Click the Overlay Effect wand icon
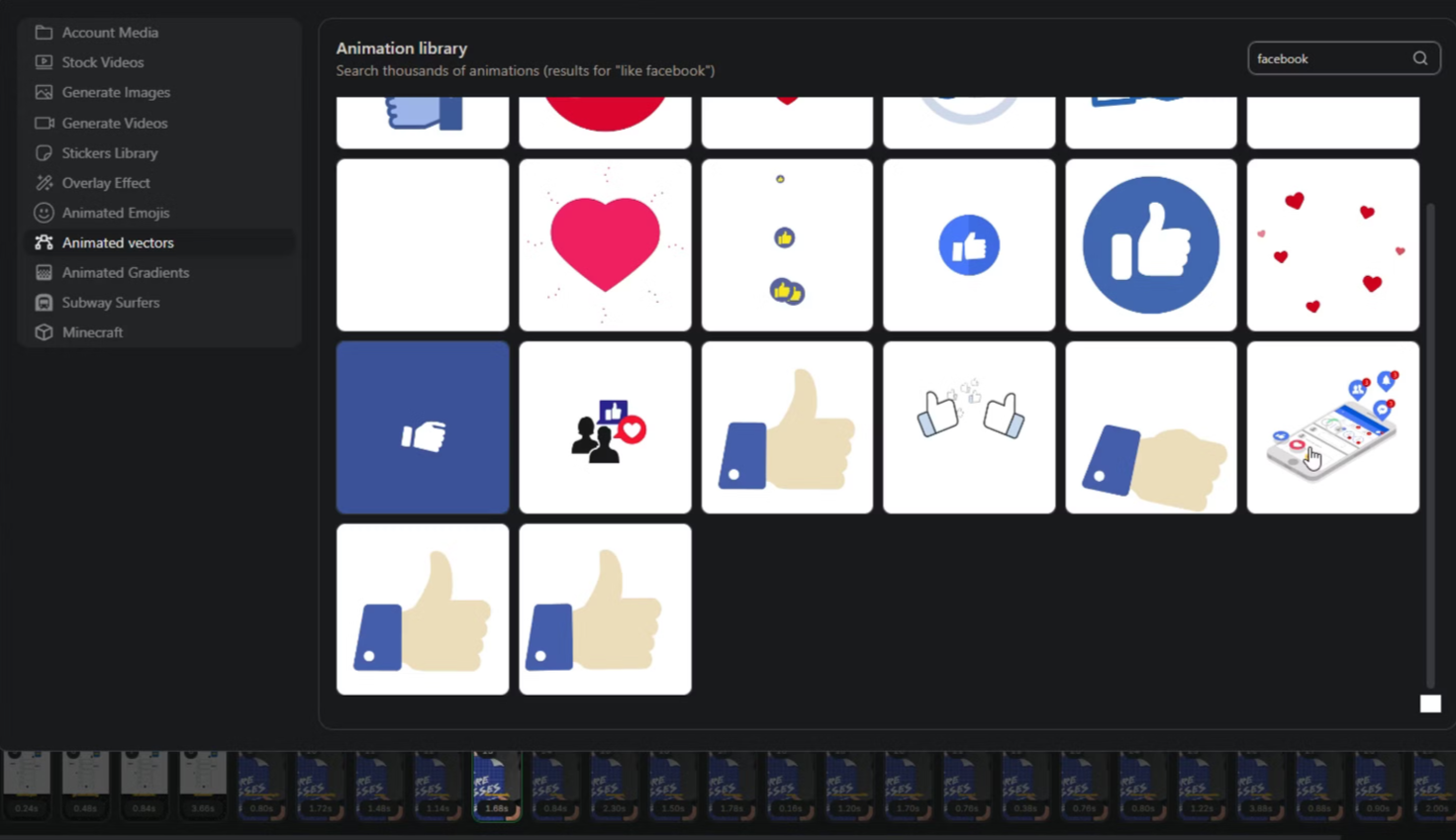Viewport: 1456px width, 840px height. tap(44, 183)
